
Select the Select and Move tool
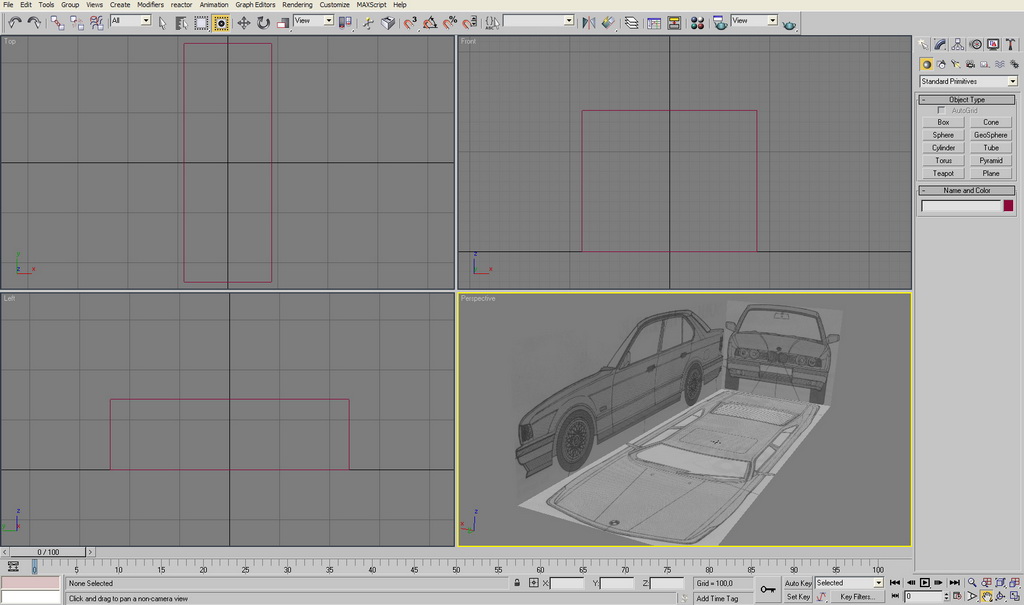(244, 21)
